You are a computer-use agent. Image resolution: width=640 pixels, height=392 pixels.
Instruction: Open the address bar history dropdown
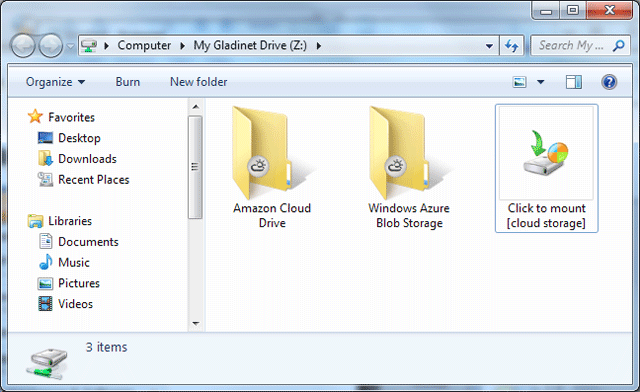coord(489,46)
